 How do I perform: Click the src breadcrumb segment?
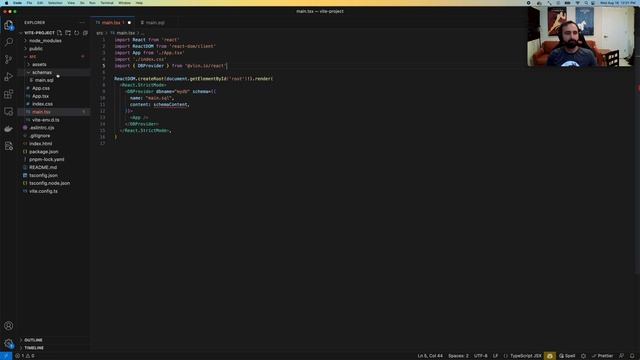100,33
